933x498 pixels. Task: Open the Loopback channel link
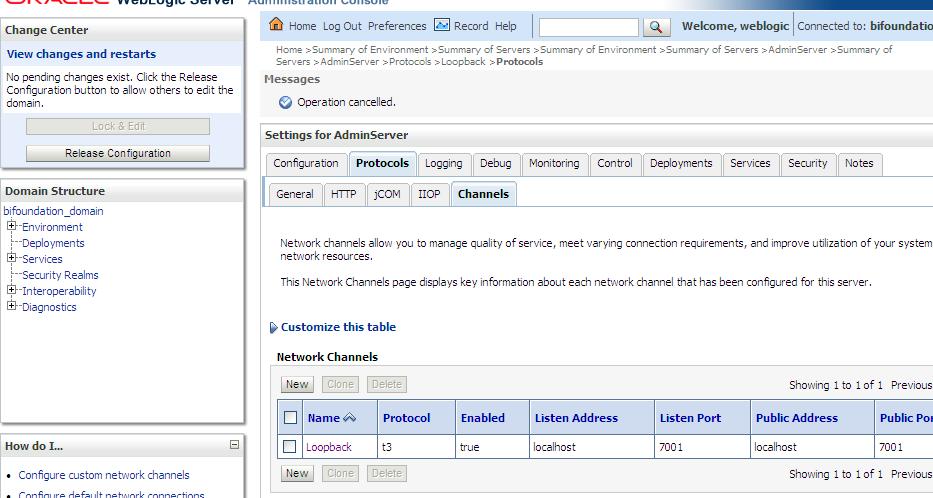[x=329, y=447]
